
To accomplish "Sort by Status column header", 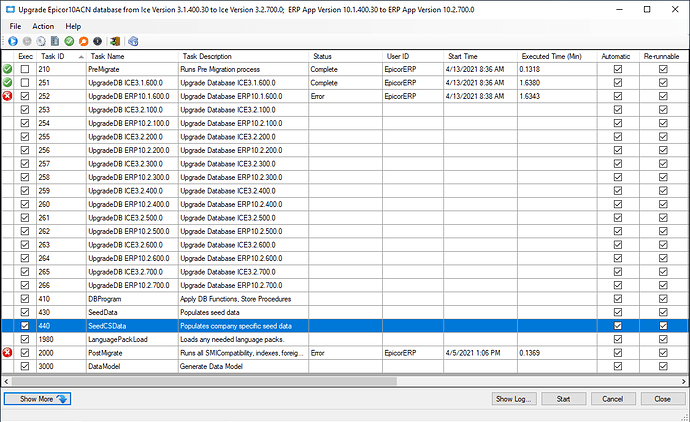I will [345, 56].
